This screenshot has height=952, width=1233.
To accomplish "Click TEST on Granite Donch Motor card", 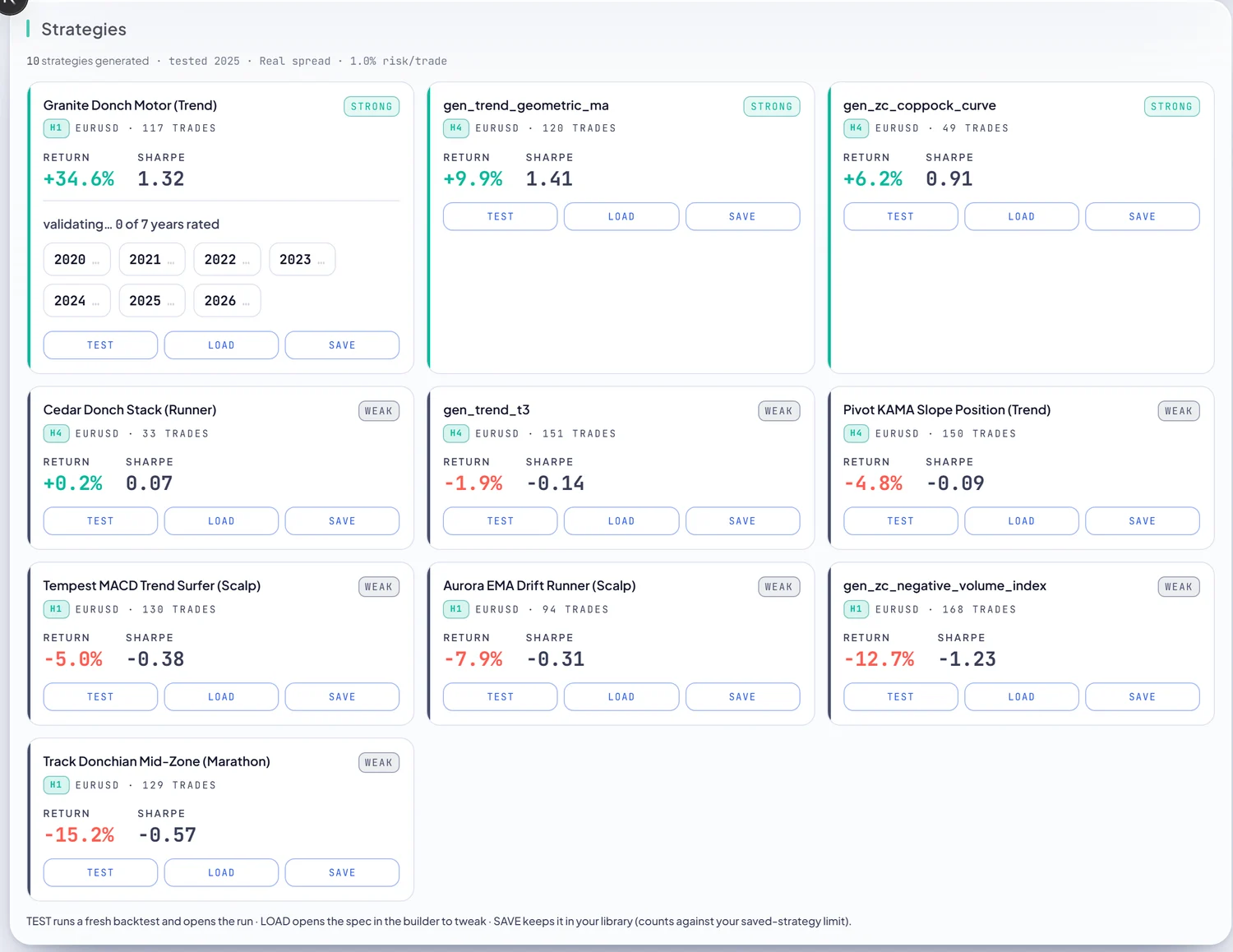I will pyautogui.click(x=100, y=345).
